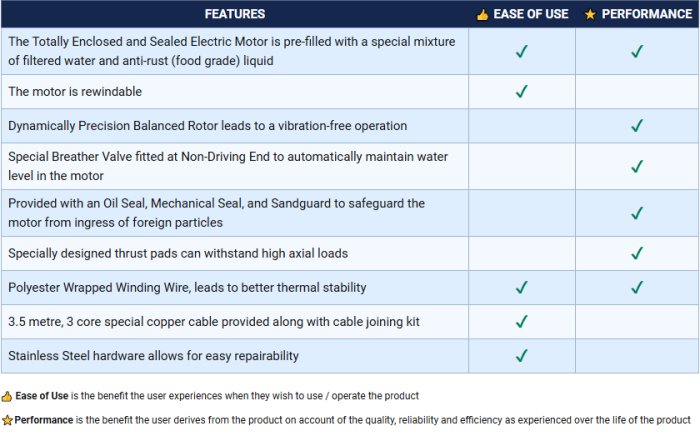This screenshot has height=436, width=700.
Task: Click the Performance checkmark for Polyester Winding Wire row
Action: coord(637,287)
